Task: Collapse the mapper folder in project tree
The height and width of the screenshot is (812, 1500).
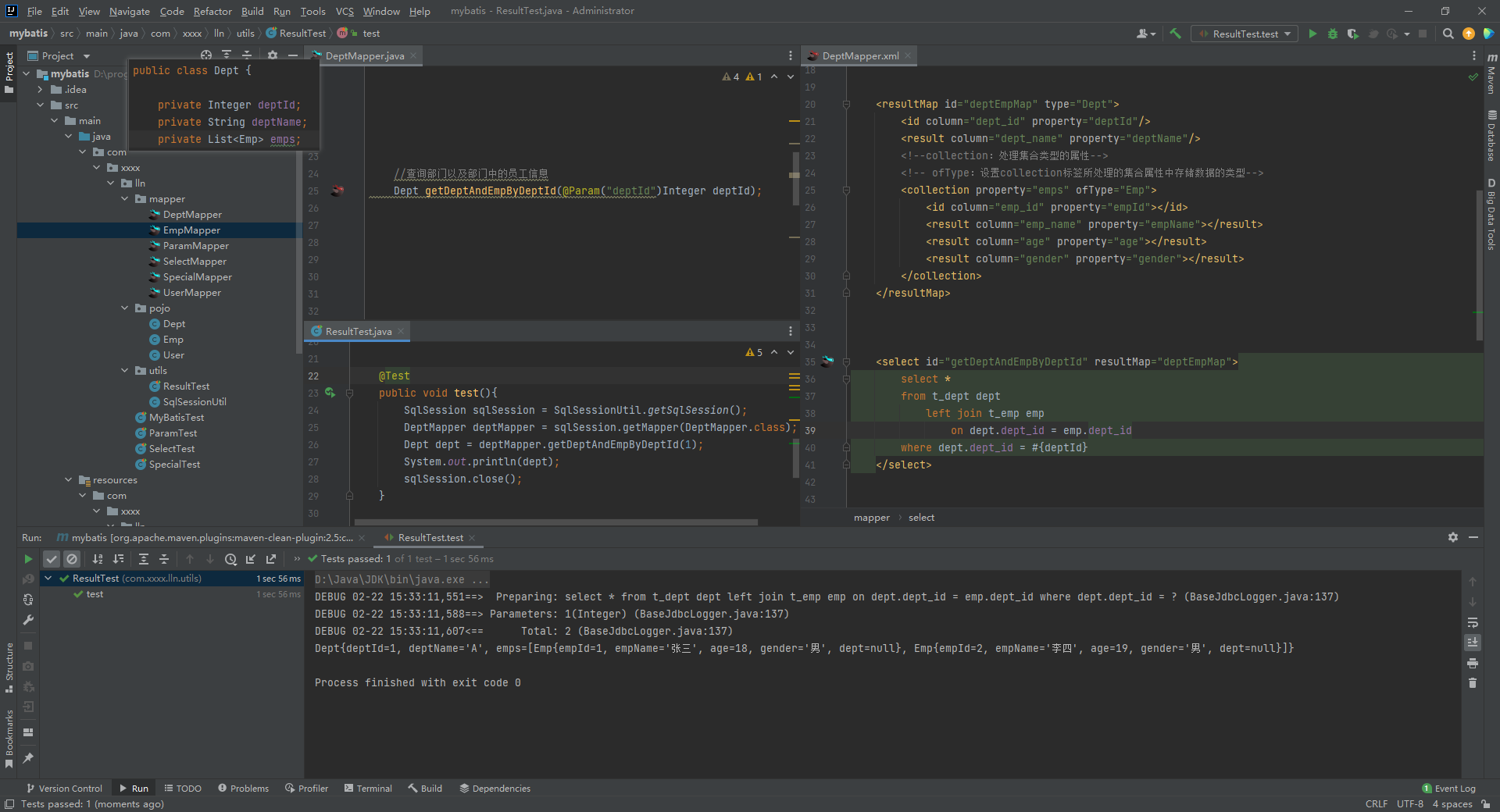Action: pos(125,199)
